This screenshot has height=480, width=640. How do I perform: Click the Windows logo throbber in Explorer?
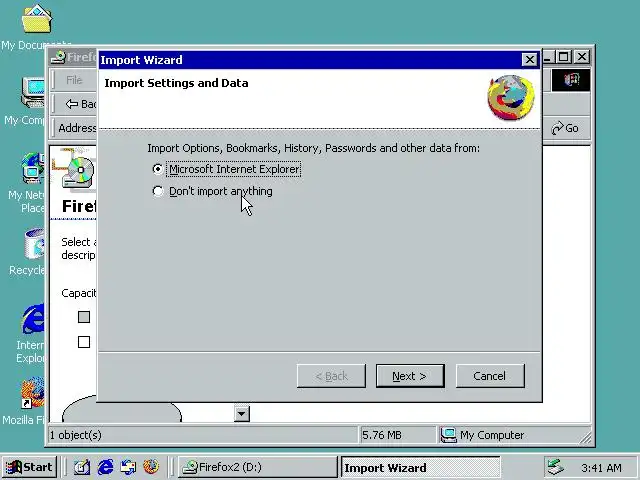pos(571,80)
